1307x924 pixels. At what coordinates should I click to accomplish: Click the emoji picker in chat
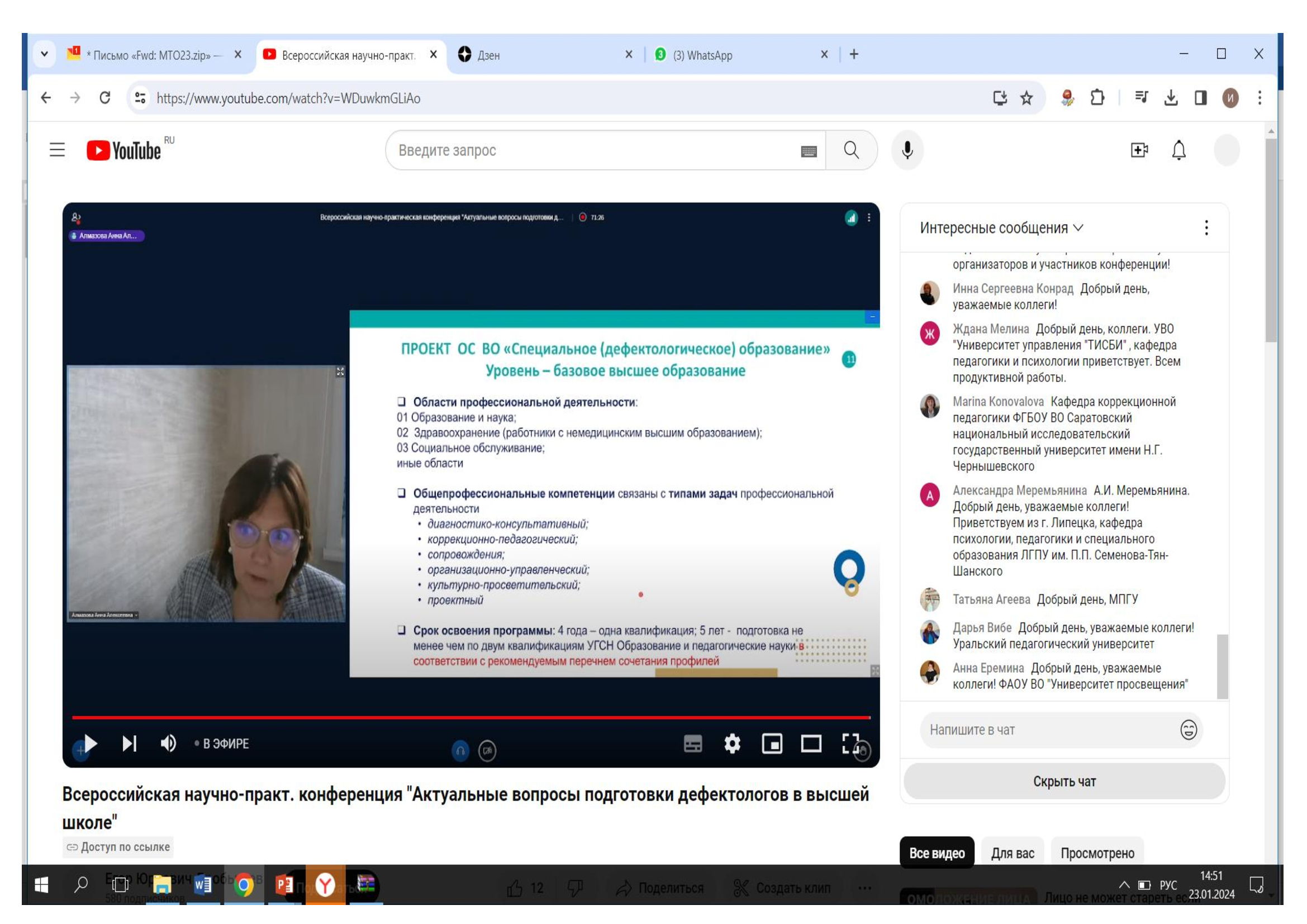coord(1188,730)
